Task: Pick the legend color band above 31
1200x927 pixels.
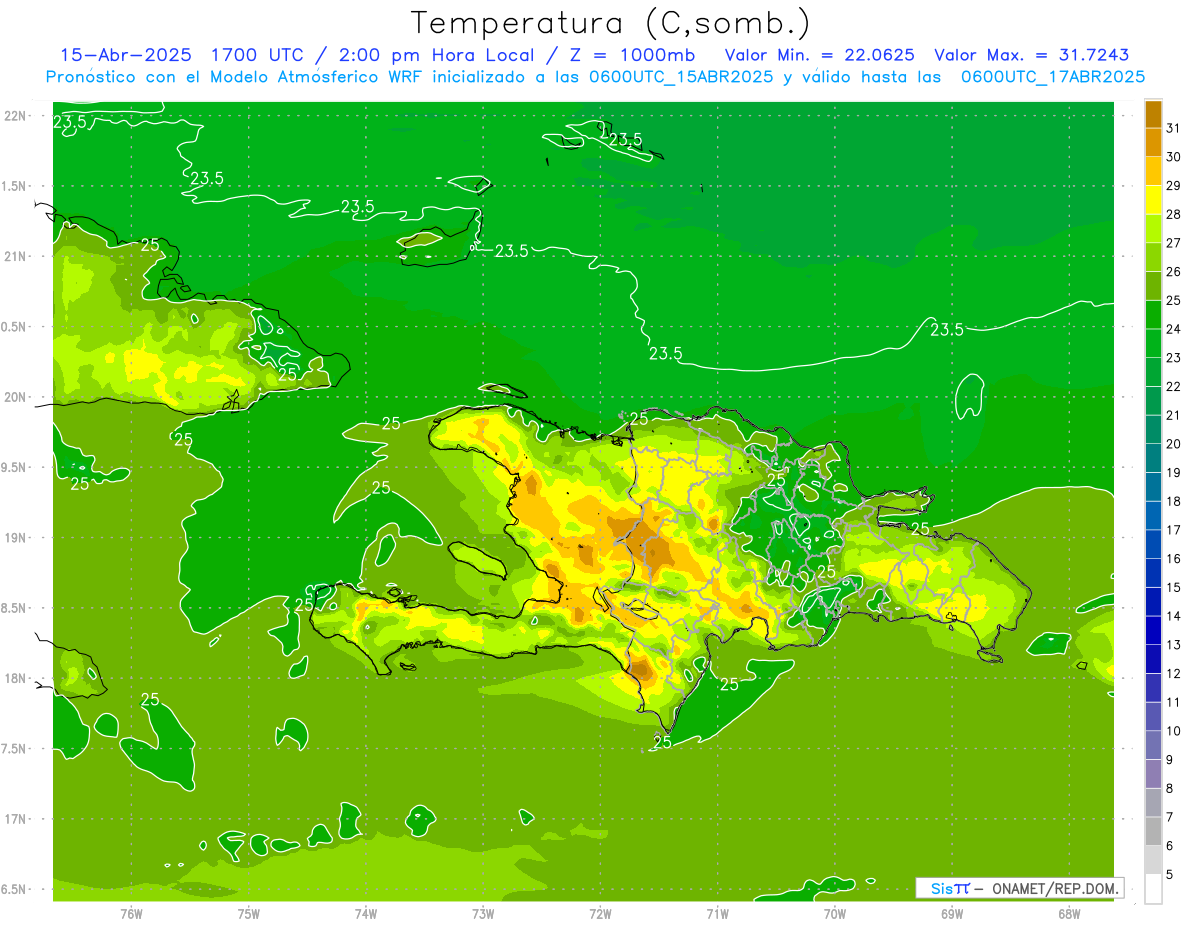Action: (x=1153, y=114)
